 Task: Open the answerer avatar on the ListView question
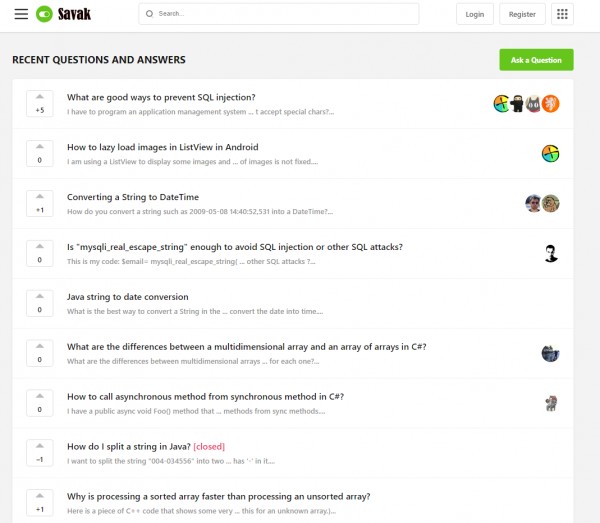(x=550, y=153)
